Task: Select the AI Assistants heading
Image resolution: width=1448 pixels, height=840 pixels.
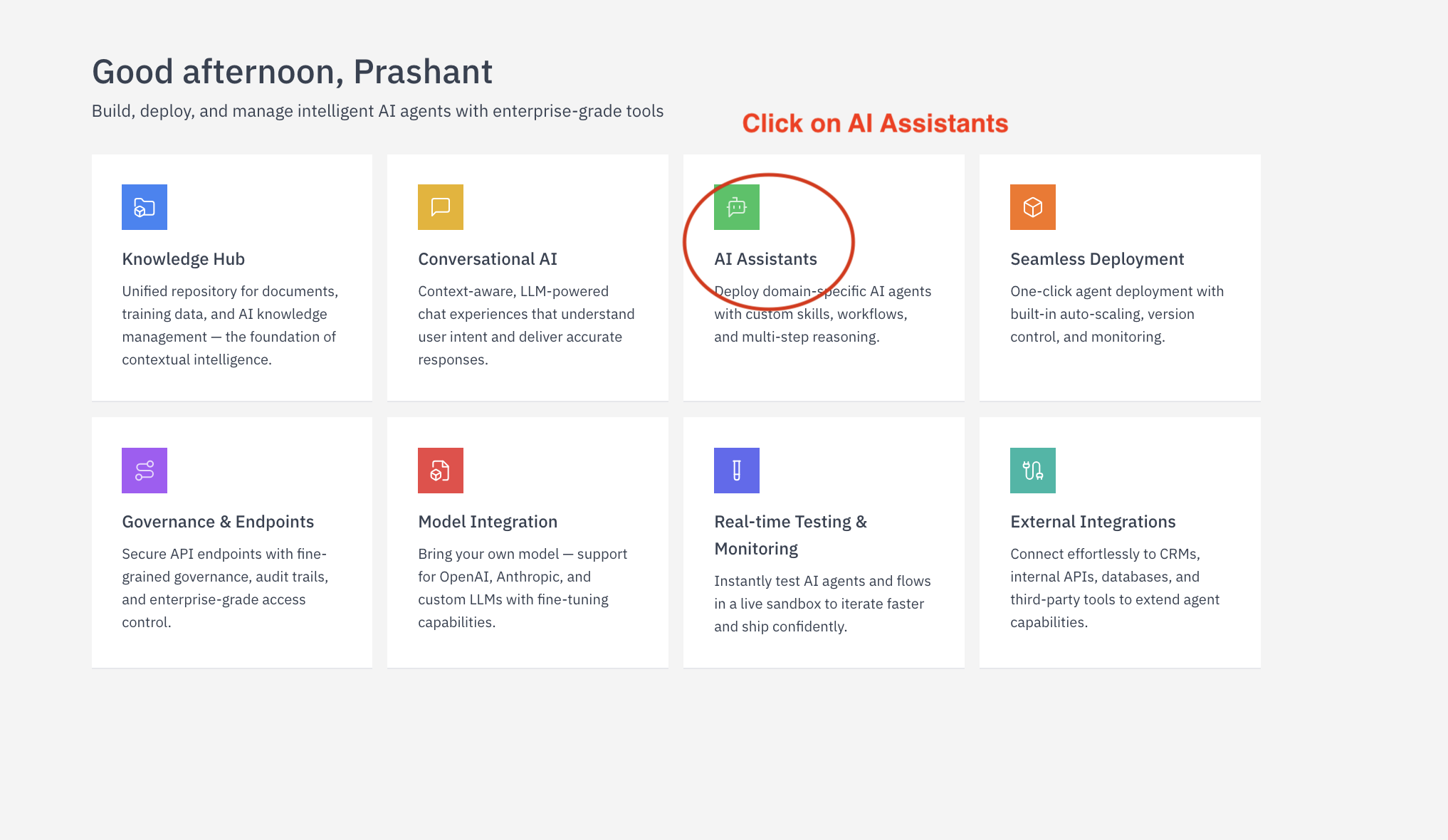Action: (765, 259)
